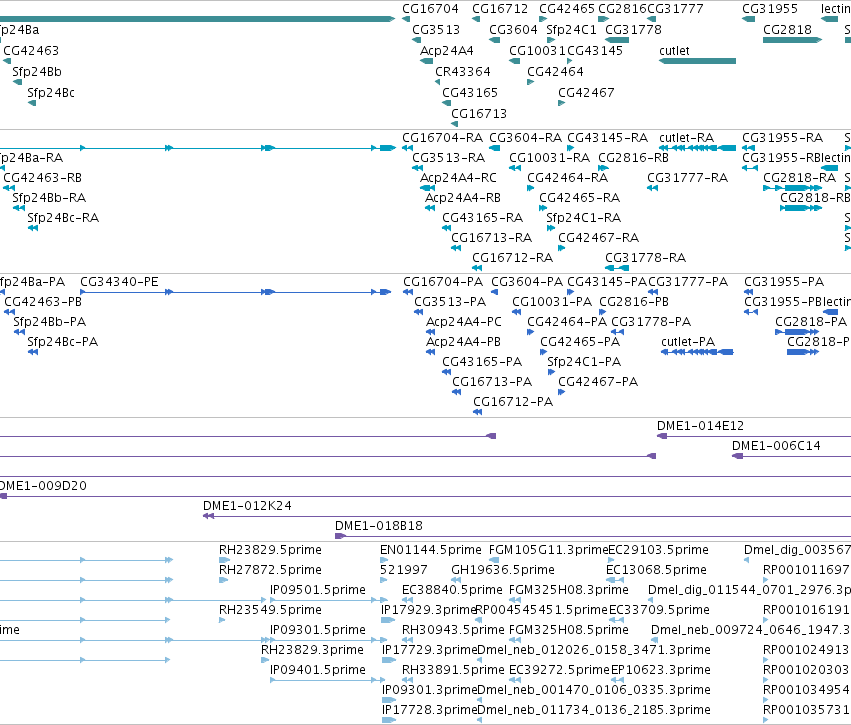Select the RH27872.5prime EST label
This screenshot has height=725, width=851.
click(x=270, y=570)
